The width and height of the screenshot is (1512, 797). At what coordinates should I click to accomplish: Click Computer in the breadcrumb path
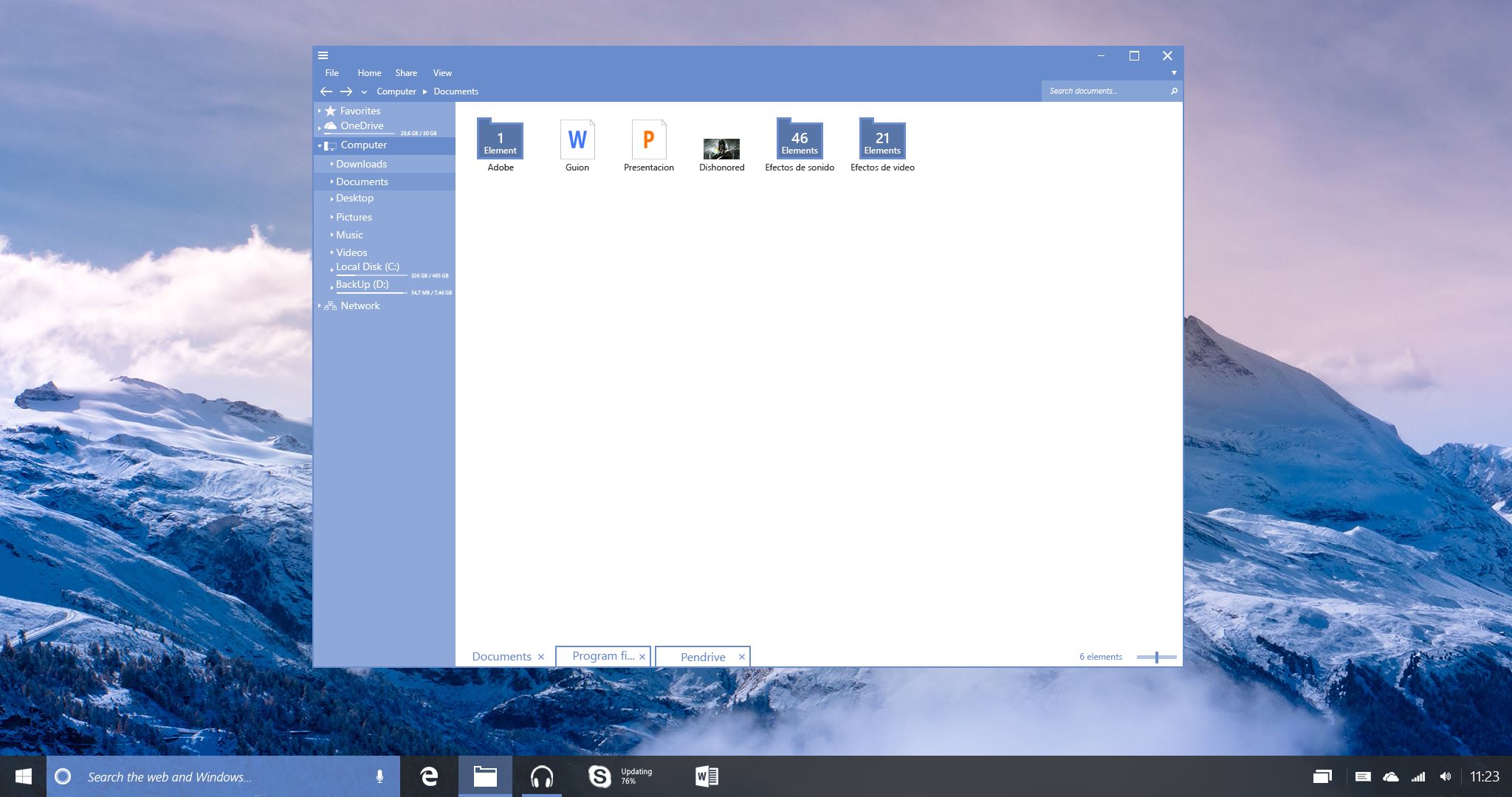pos(396,92)
